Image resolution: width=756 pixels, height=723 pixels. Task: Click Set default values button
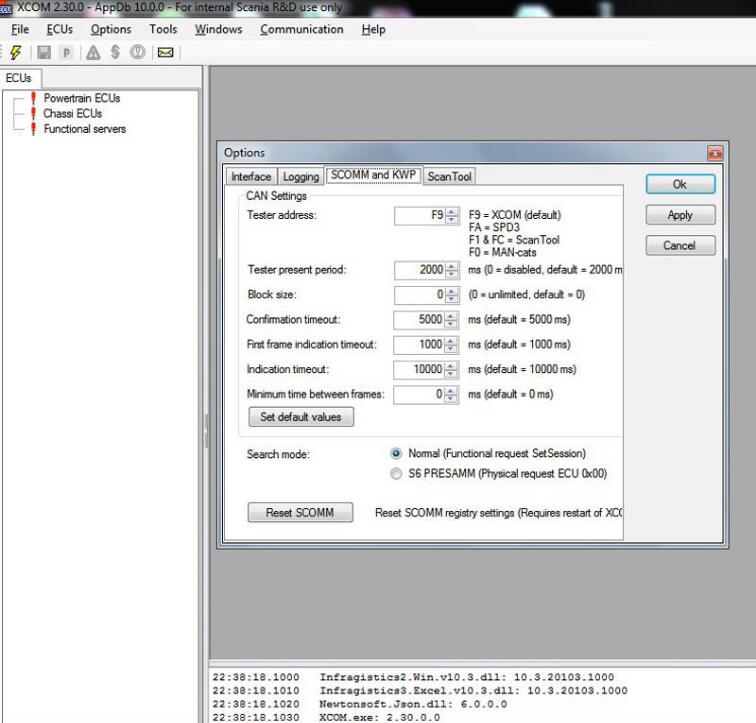[x=301, y=417]
